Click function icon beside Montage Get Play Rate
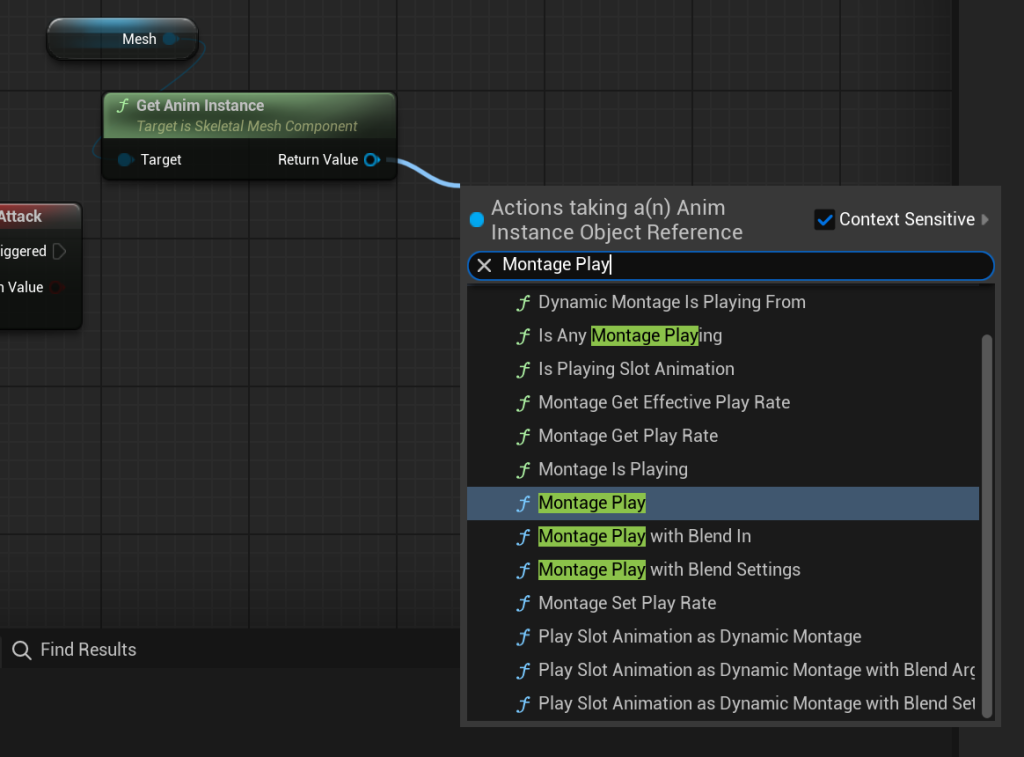 click(523, 436)
